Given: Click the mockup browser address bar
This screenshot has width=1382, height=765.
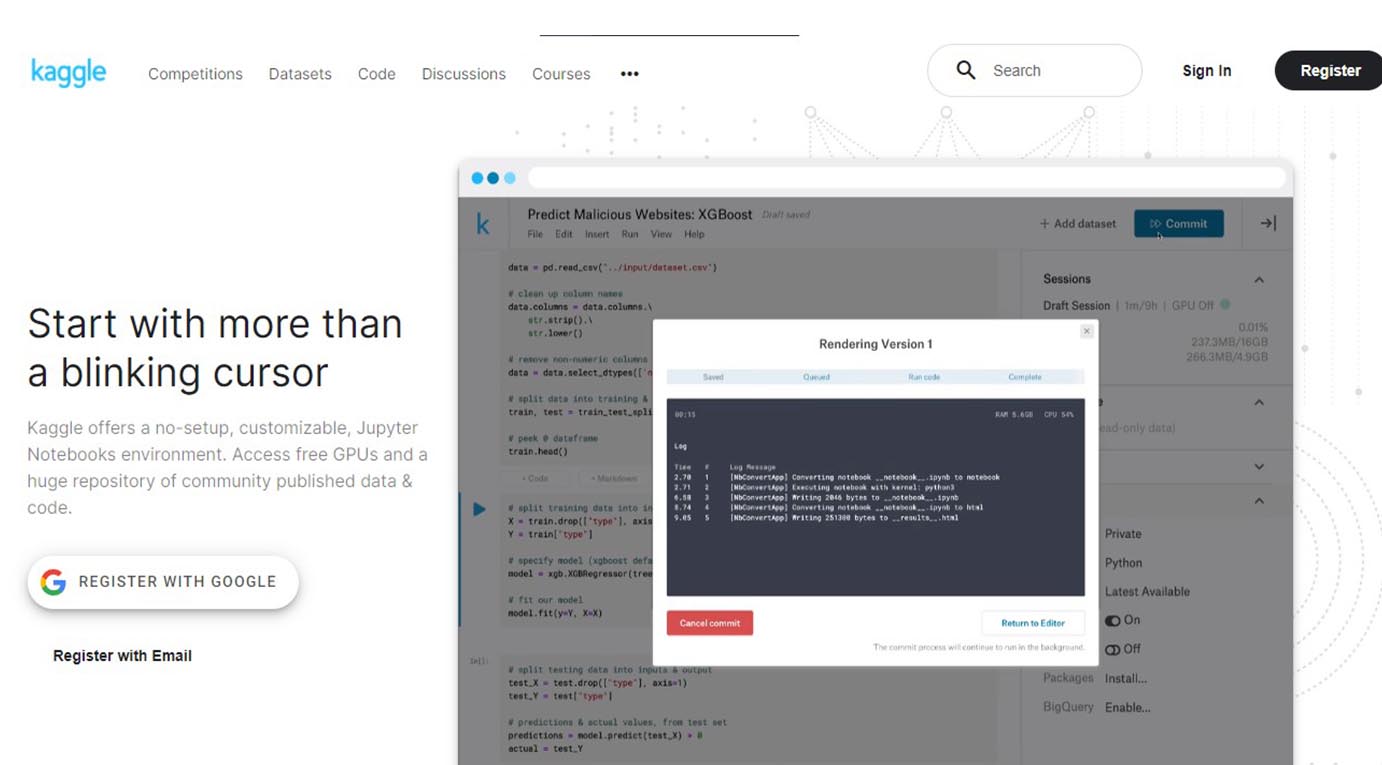Looking at the screenshot, I should click(906, 178).
